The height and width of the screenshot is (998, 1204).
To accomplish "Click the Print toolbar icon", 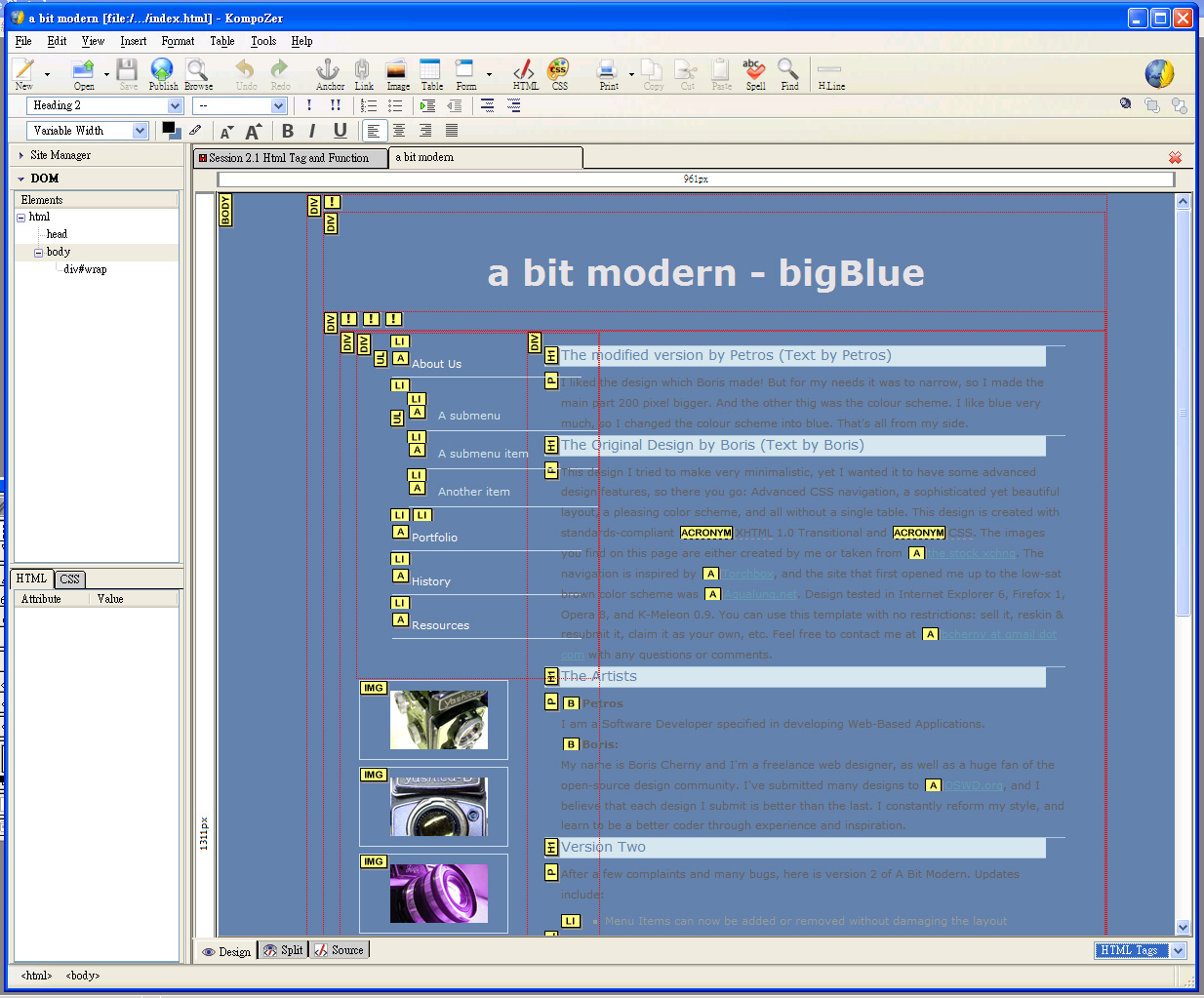I will pyautogui.click(x=608, y=73).
